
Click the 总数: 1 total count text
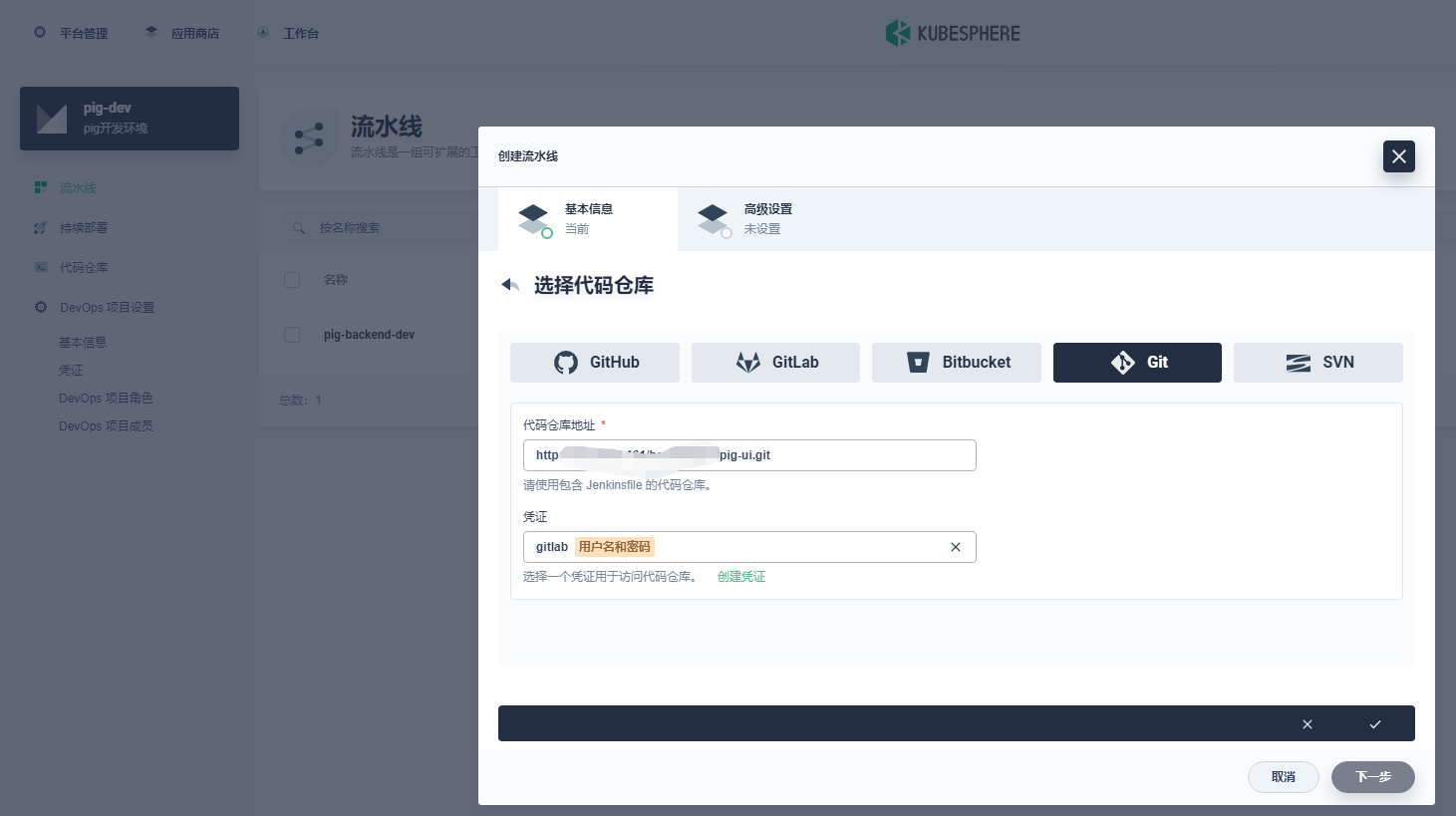[300, 401]
